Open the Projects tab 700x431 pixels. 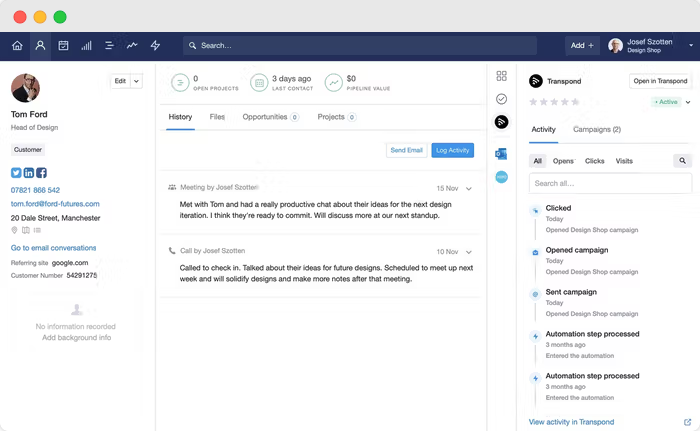337,117
